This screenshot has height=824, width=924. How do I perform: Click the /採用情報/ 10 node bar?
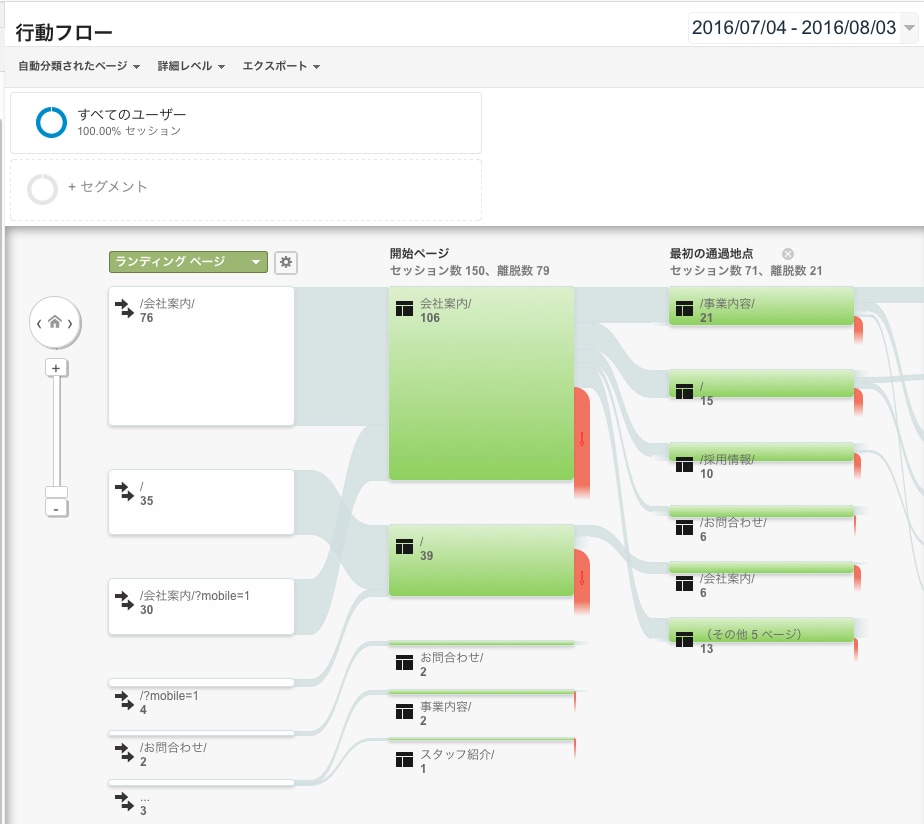tap(761, 451)
